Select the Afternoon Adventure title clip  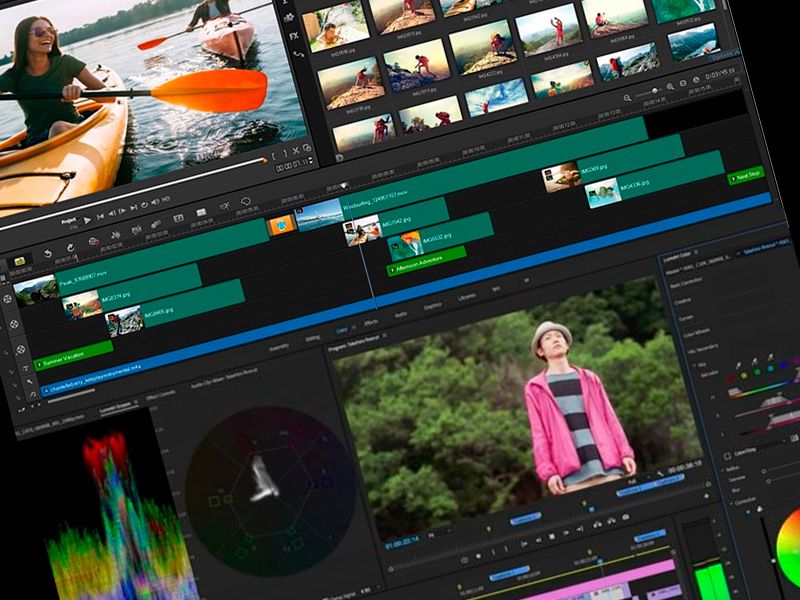(426, 261)
